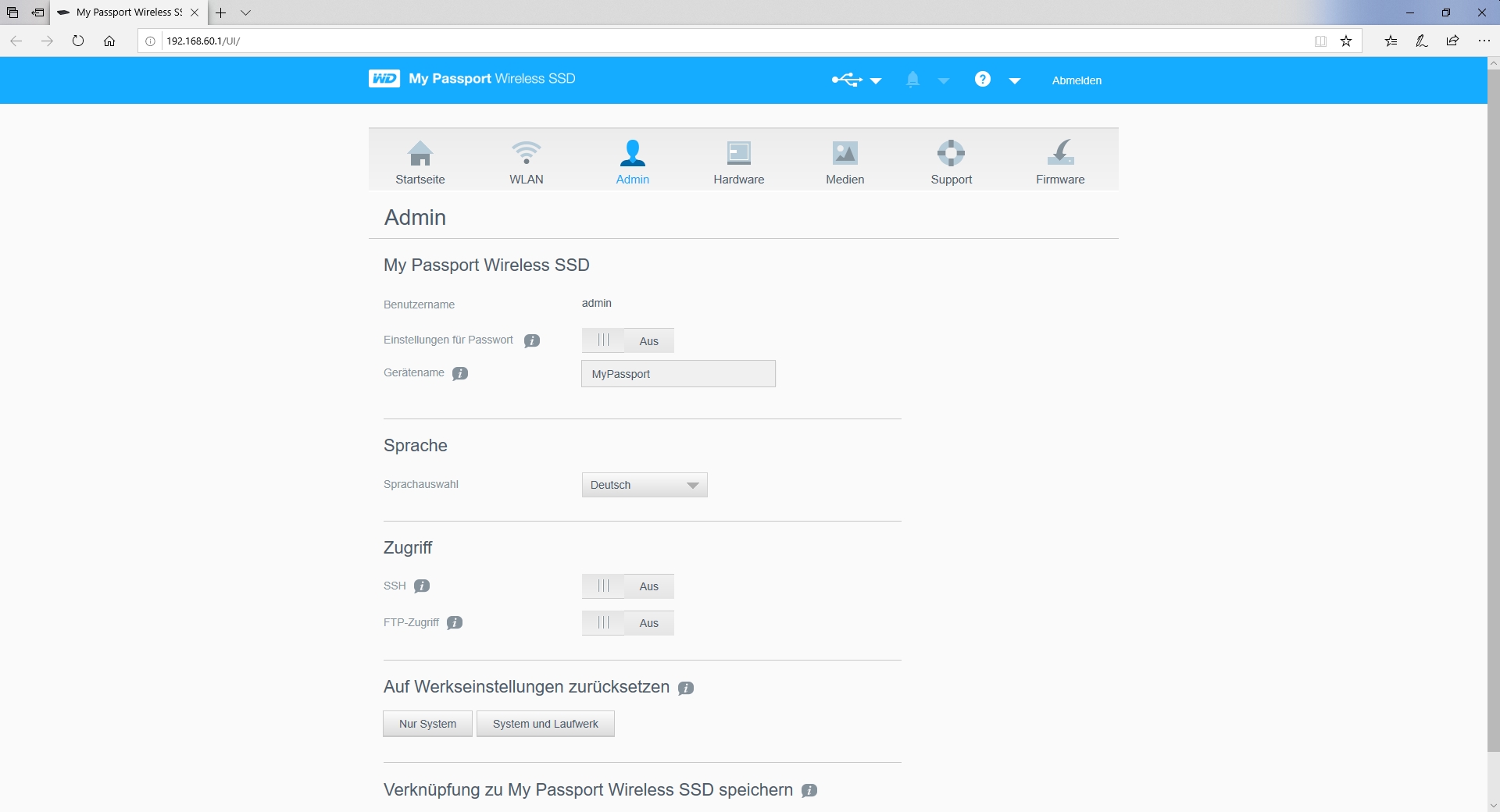Click the scrollbar up arrow
This screenshot has height=812, width=1500.
point(1494,62)
